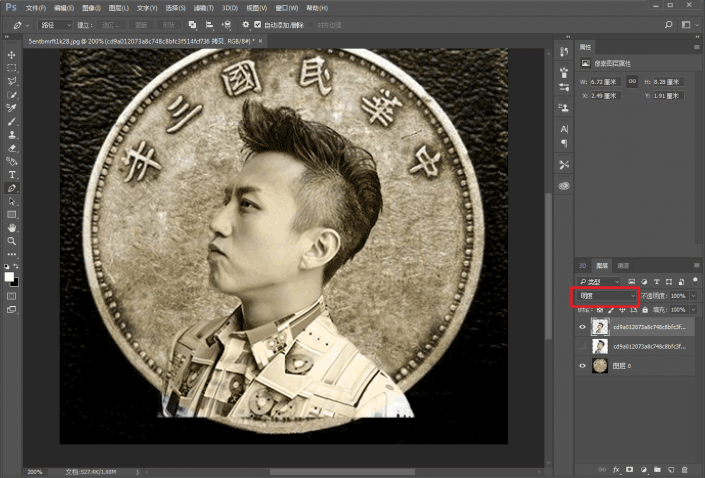Viewport: 705px width, 478px height.
Task: Select the Rectangle shape tool
Action: (x=12, y=214)
